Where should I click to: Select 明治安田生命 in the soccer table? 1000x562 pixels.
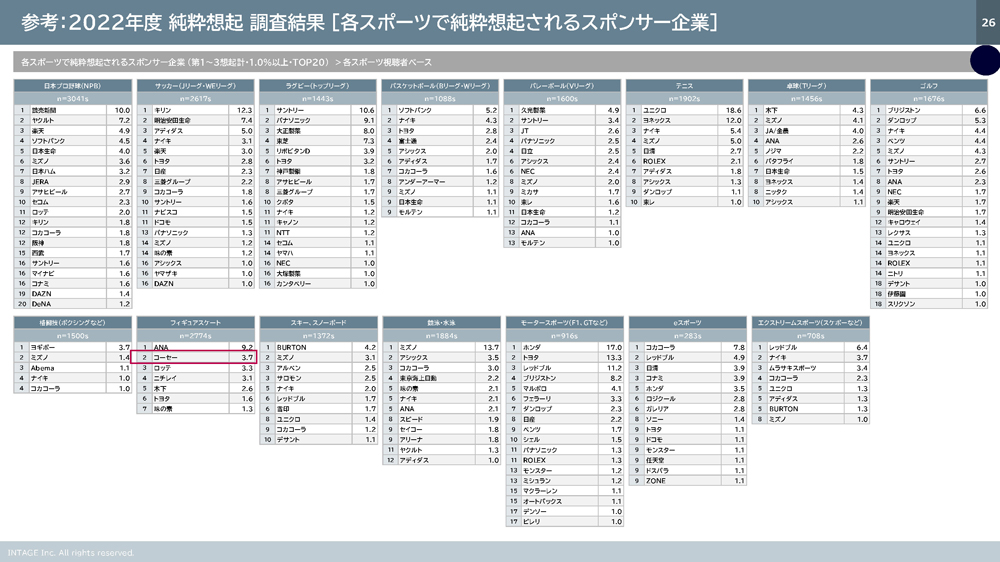tap(172, 121)
